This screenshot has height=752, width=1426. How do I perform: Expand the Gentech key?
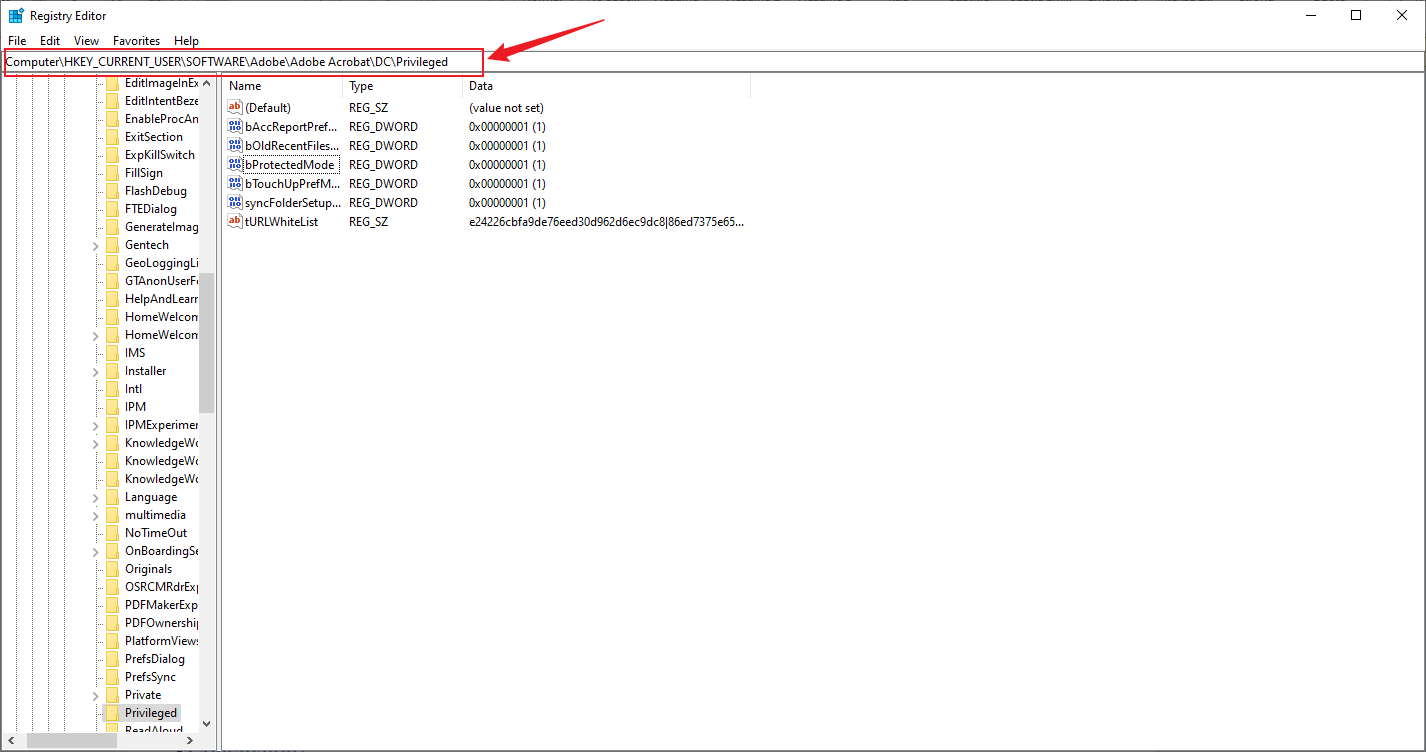tap(96, 244)
